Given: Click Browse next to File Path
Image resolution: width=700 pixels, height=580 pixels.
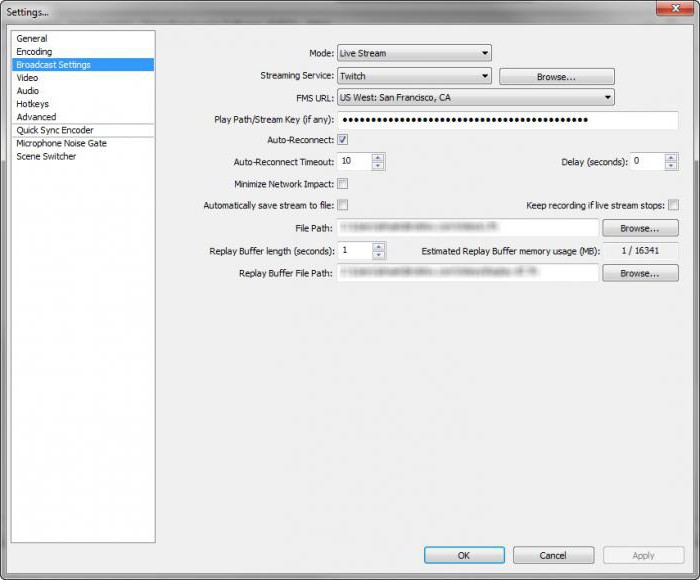Looking at the screenshot, I should 640,228.
